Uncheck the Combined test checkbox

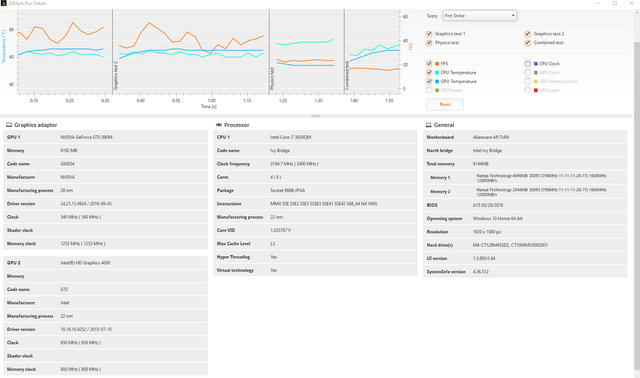(528, 43)
